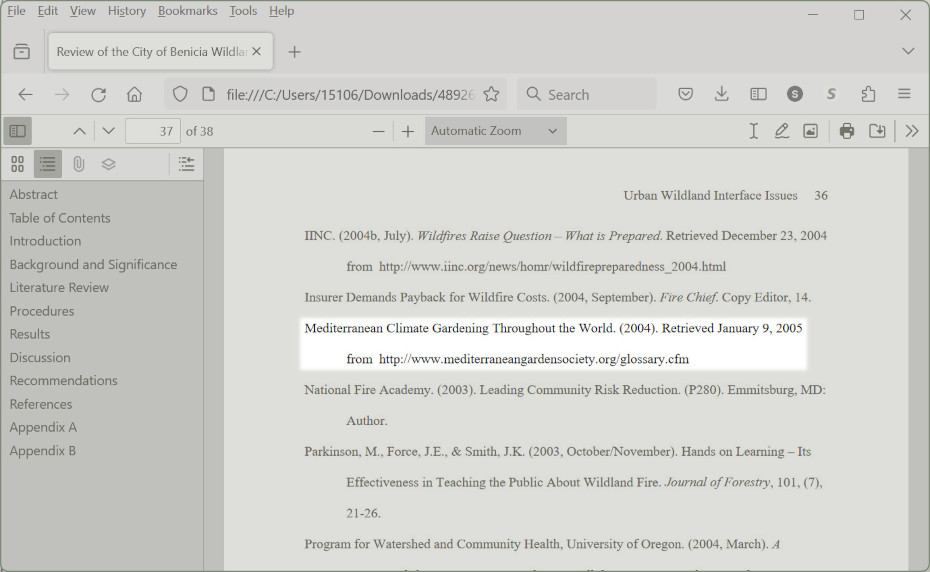Print the PDF document
The image size is (930, 572).
[x=847, y=131]
